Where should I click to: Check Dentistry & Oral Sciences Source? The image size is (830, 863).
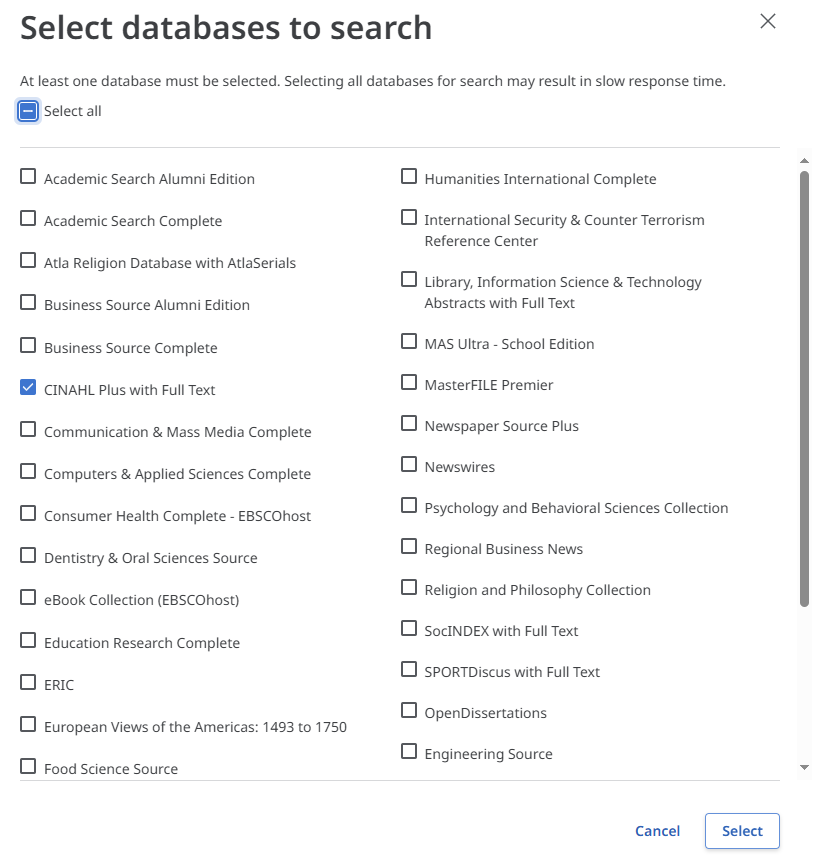pyautogui.click(x=28, y=556)
